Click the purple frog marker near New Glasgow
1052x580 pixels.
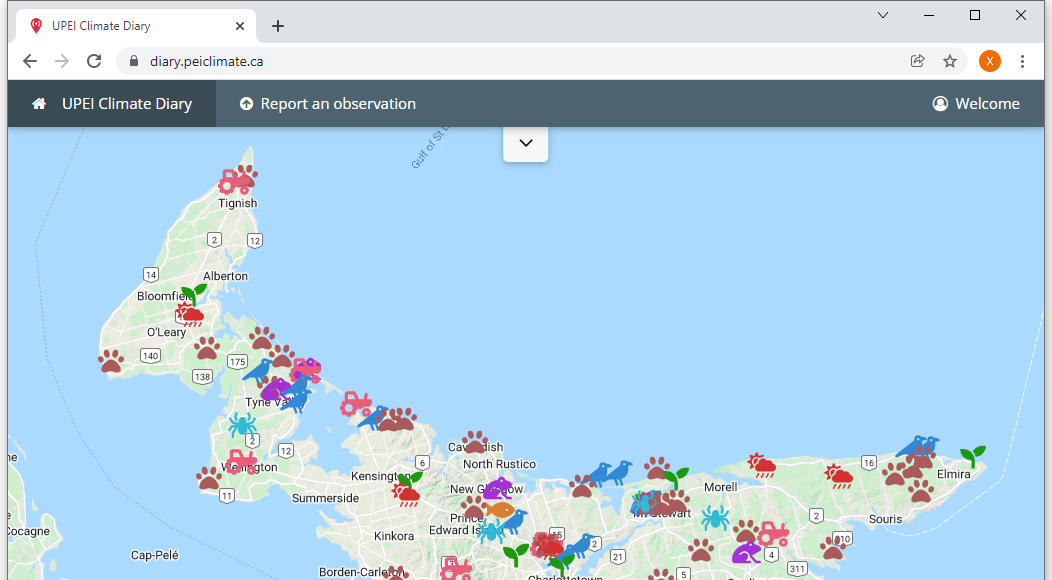click(498, 488)
